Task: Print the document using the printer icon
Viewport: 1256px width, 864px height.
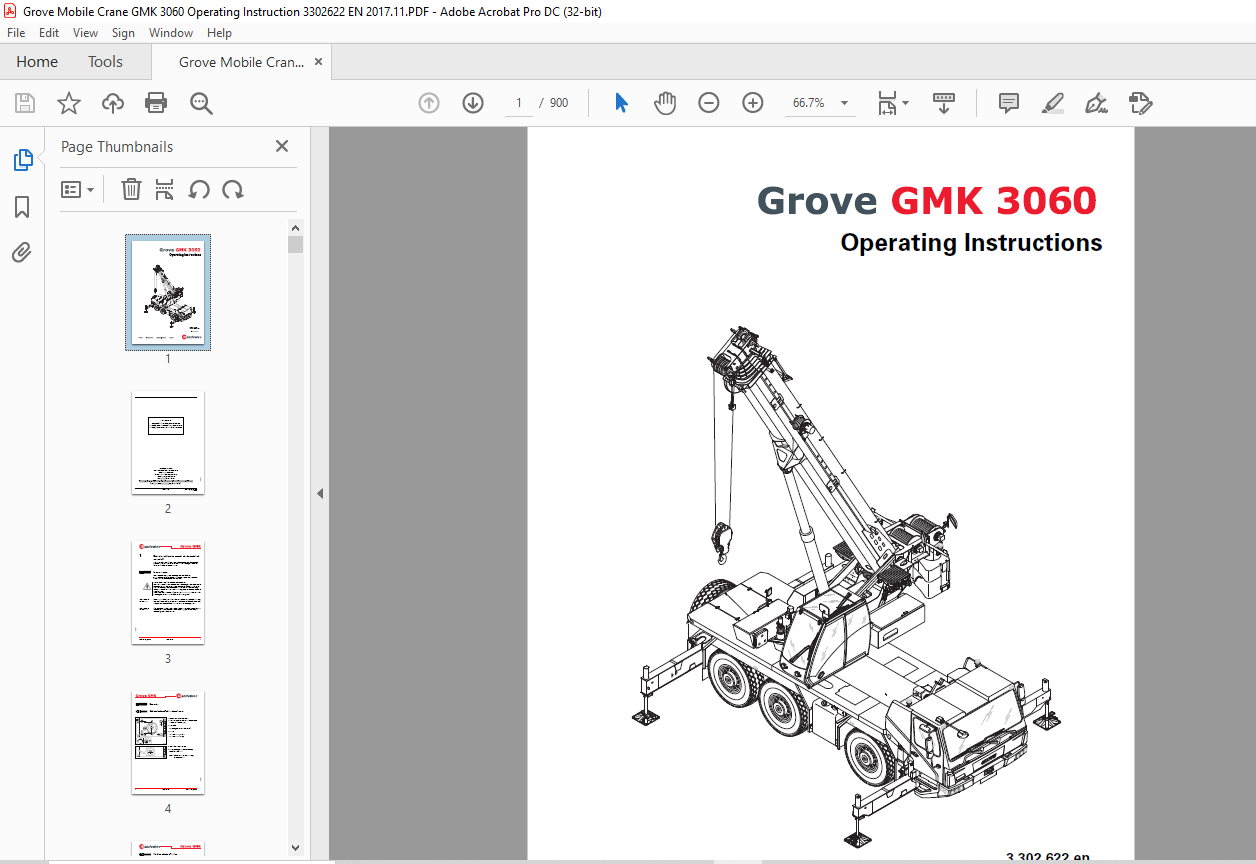Action: pyautogui.click(x=156, y=103)
